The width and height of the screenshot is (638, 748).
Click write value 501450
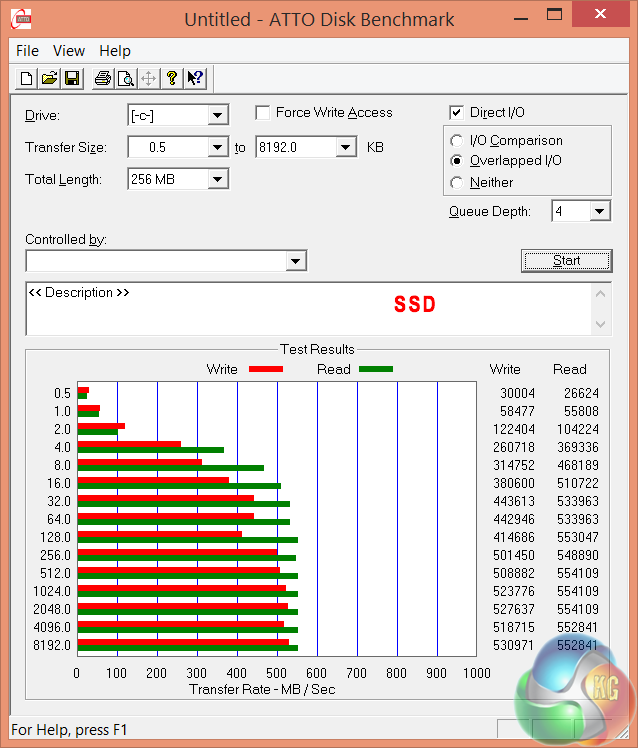513,555
